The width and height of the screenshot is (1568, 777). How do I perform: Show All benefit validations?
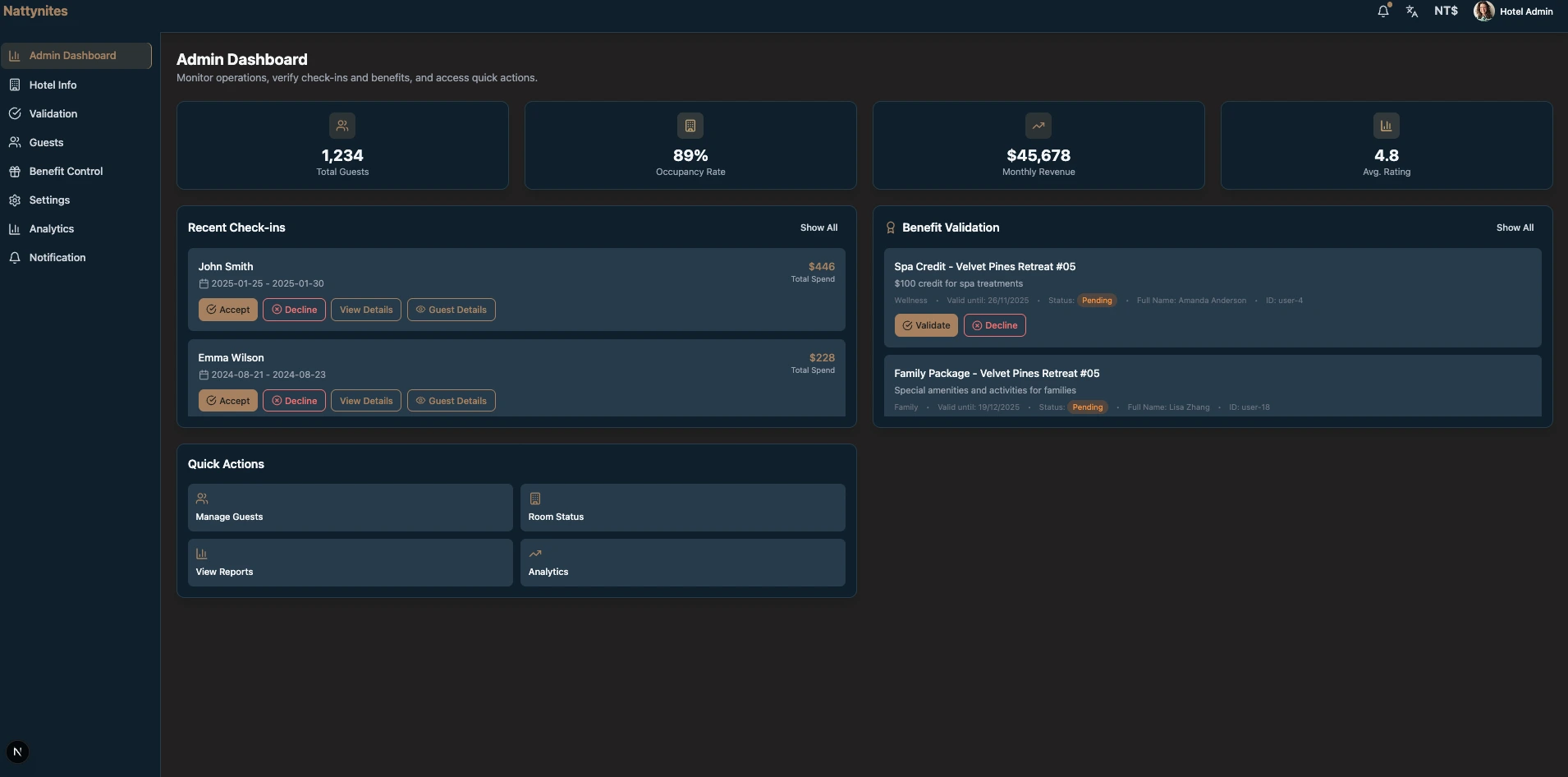tap(1515, 228)
